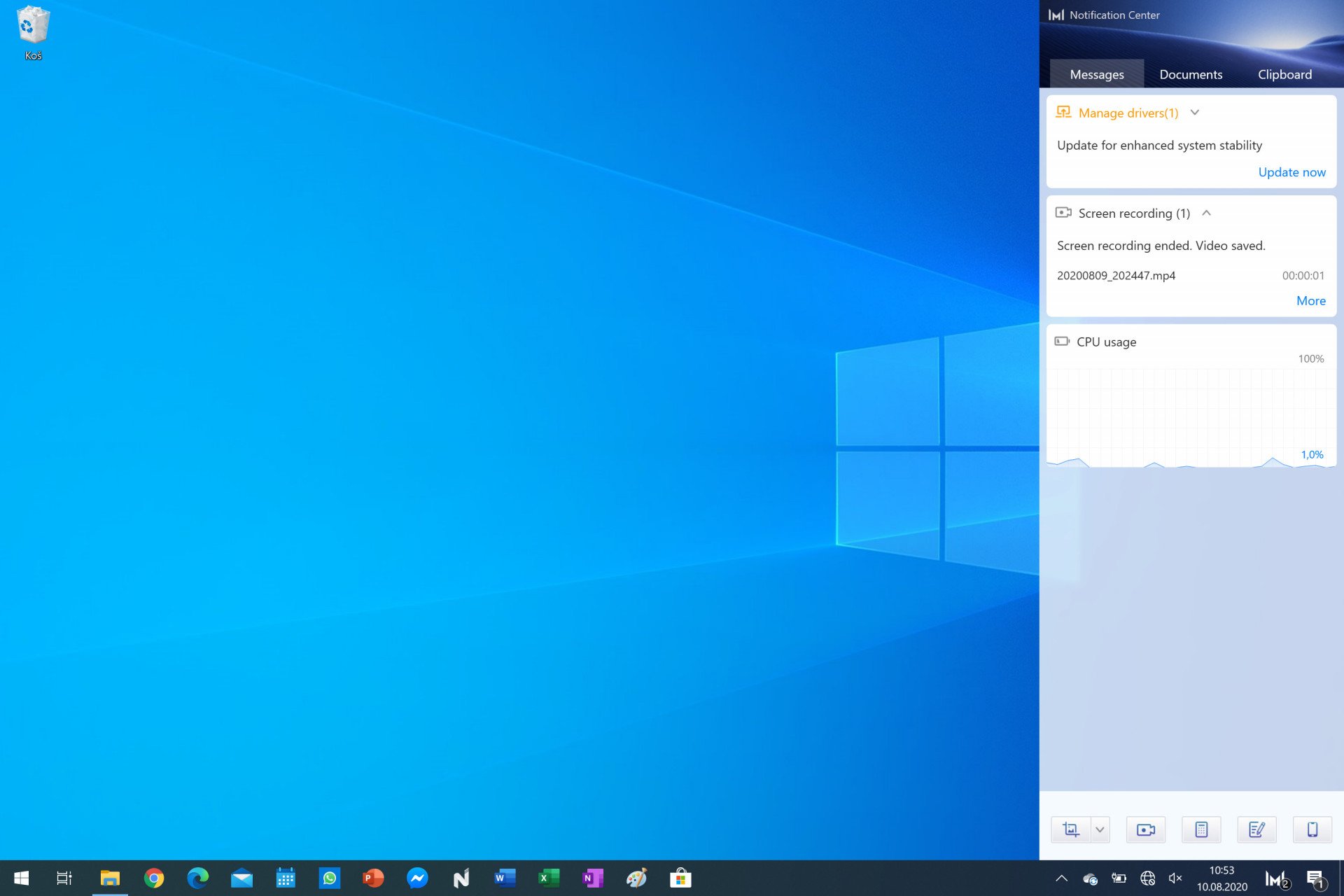Screen dimensions: 1344x896
Task: Open the Notion app from the taskbar
Action: (461, 878)
